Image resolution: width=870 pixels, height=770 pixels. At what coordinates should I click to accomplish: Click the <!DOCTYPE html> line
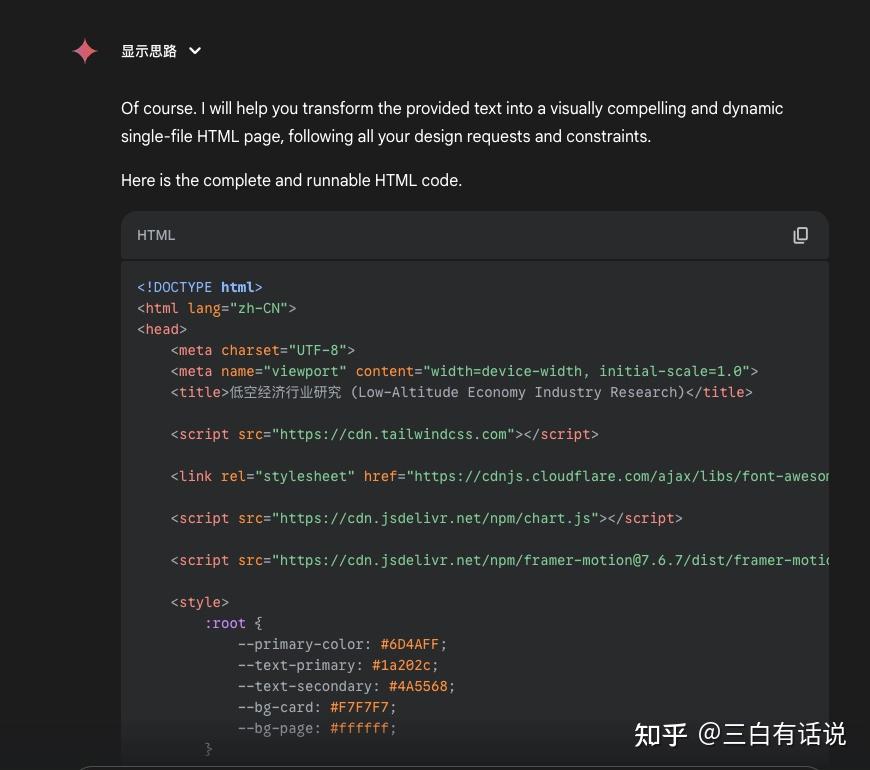point(200,287)
